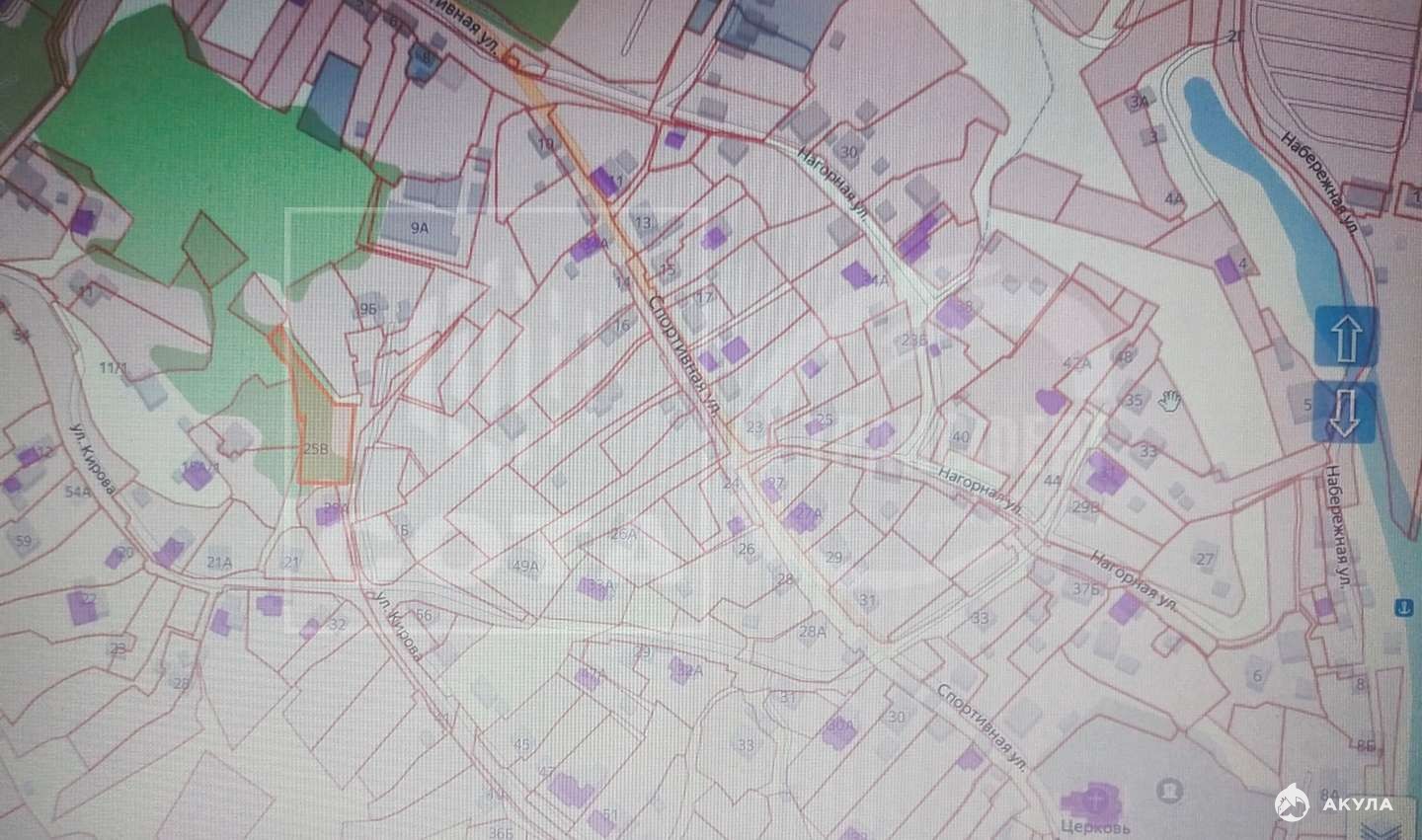The width and height of the screenshot is (1422, 840).
Task: Click house number 19
Action: click(546, 144)
